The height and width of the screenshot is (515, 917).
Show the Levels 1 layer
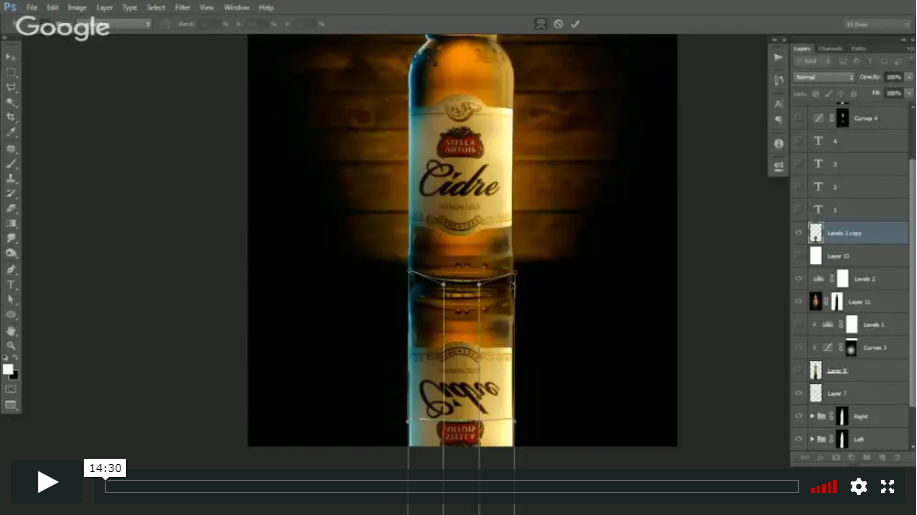(x=799, y=324)
